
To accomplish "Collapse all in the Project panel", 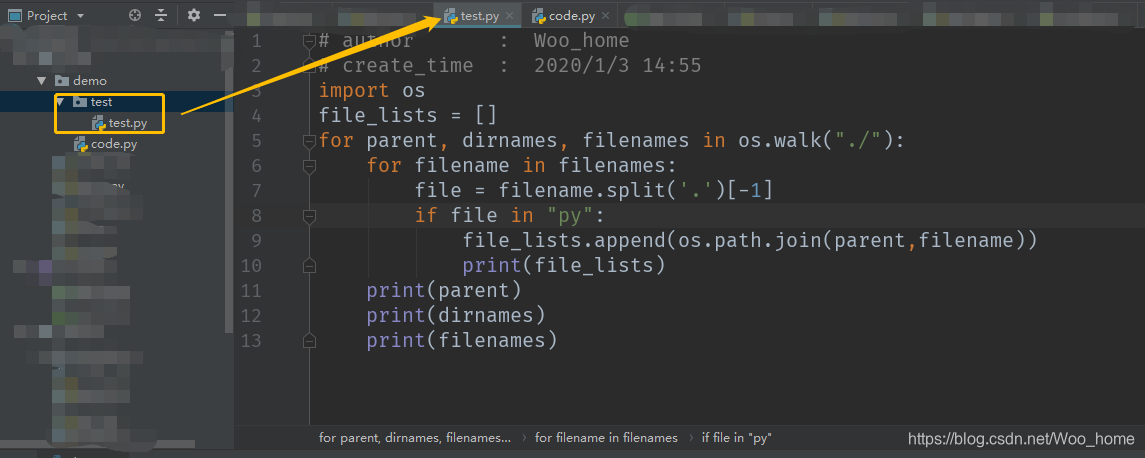I will (161, 15).
